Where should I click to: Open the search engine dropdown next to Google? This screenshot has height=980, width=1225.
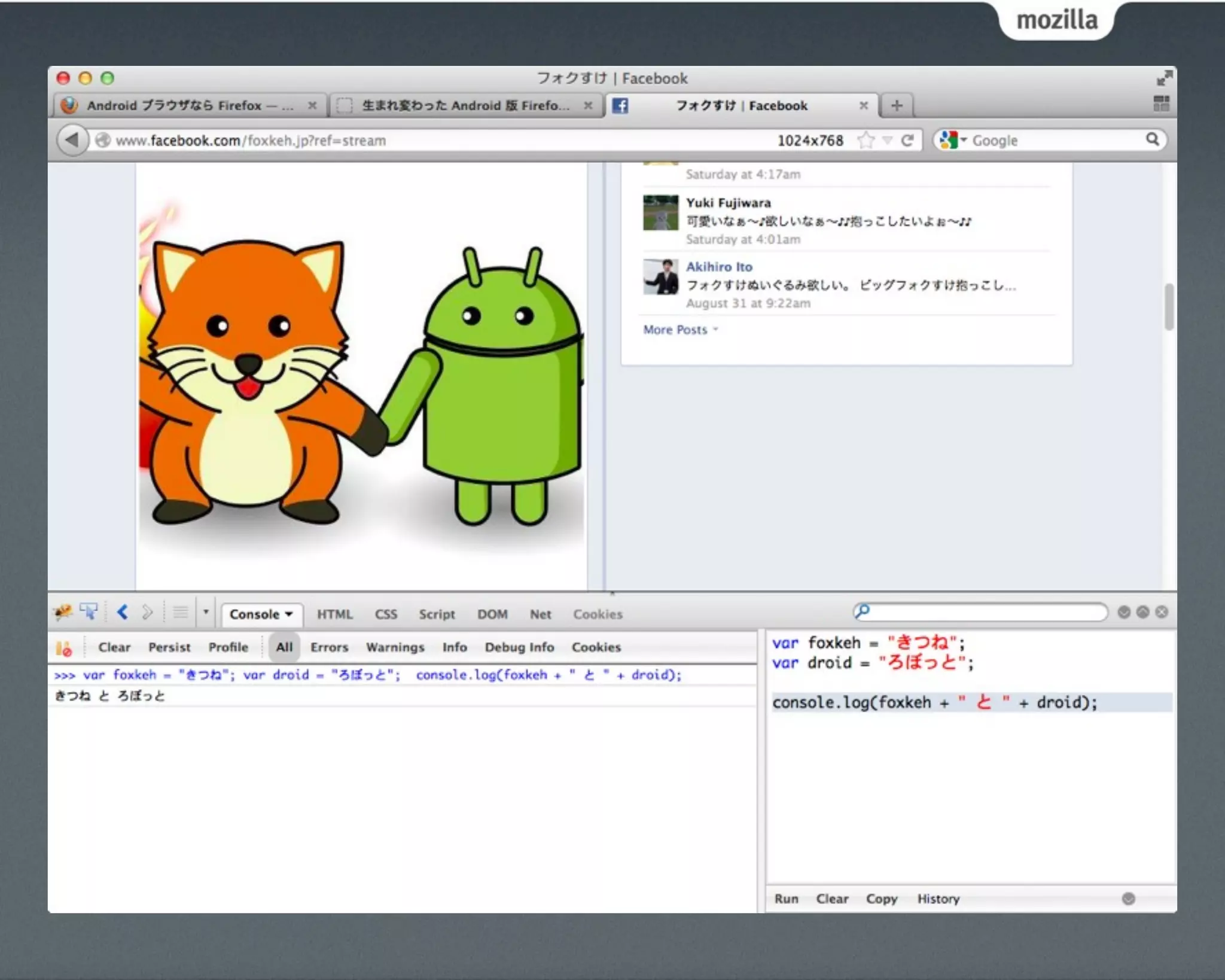(x=963, y=141)
